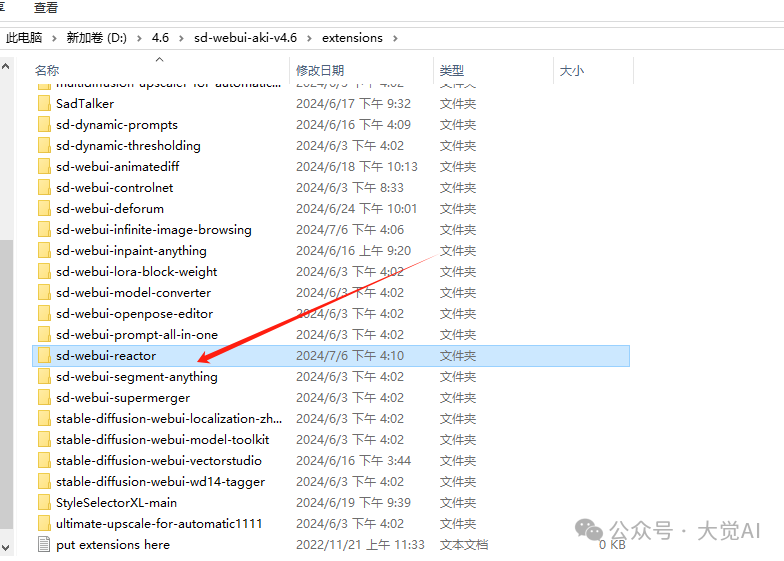Select the sd-dynamic-prompts folder icon
Screen dimensions: 784x561
click(x=44, y=124)
